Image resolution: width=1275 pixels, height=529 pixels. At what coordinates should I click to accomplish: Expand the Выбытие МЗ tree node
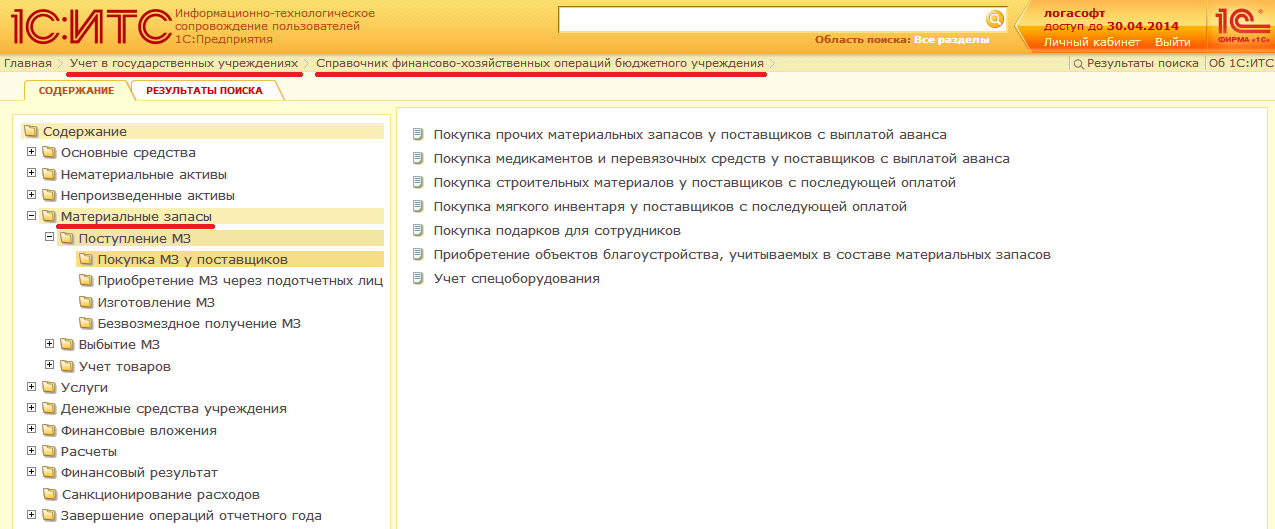point(50,344)
